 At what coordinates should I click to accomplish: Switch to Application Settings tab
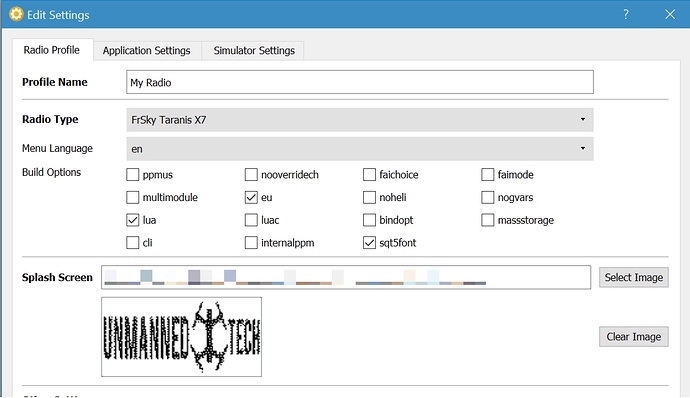[147, 51]
